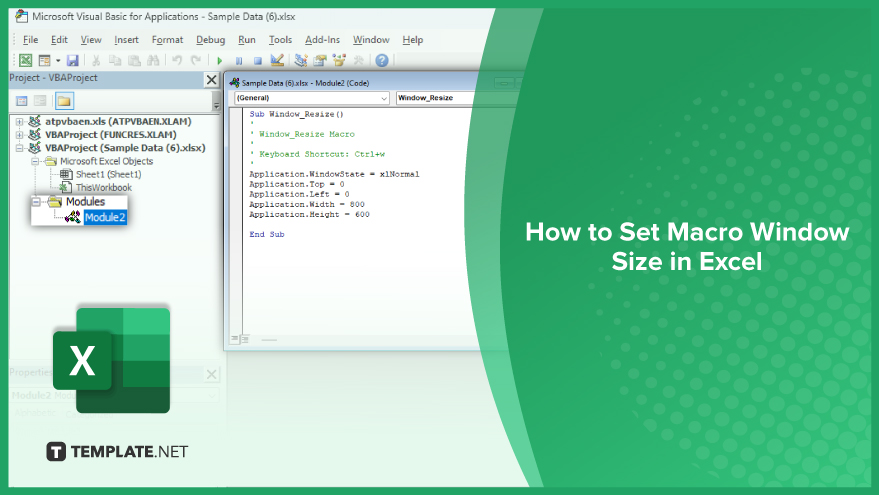Run the macro with green play icon
The image size is (879, 495).
[x=220, y=61]
